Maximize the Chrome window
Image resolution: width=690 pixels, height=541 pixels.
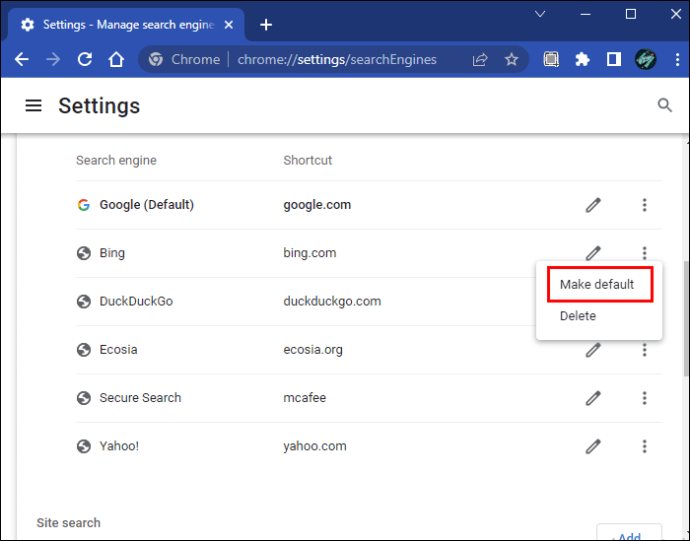(x=631, y=15)
